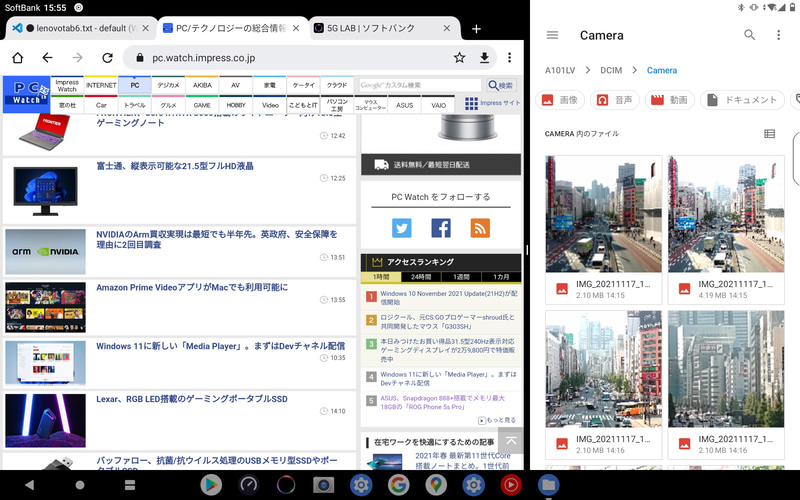Open PC Watch logo home link
Screen dimensions: 800x500
(x=27, y=94)
